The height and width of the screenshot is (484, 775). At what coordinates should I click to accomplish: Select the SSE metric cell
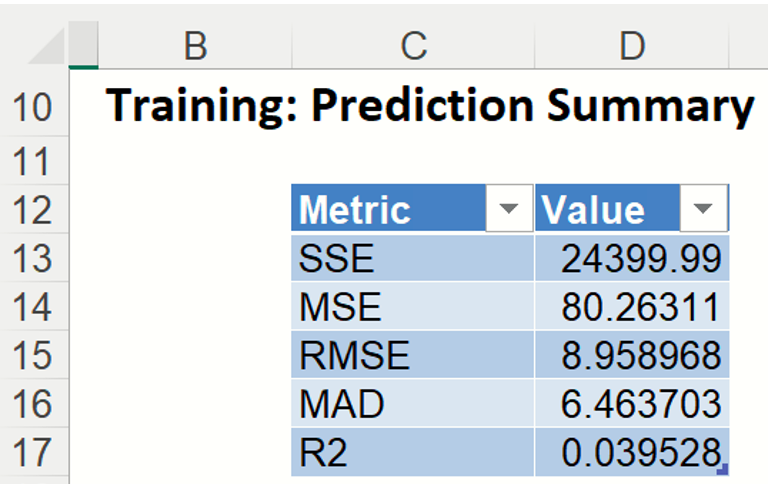coord(412,259)
